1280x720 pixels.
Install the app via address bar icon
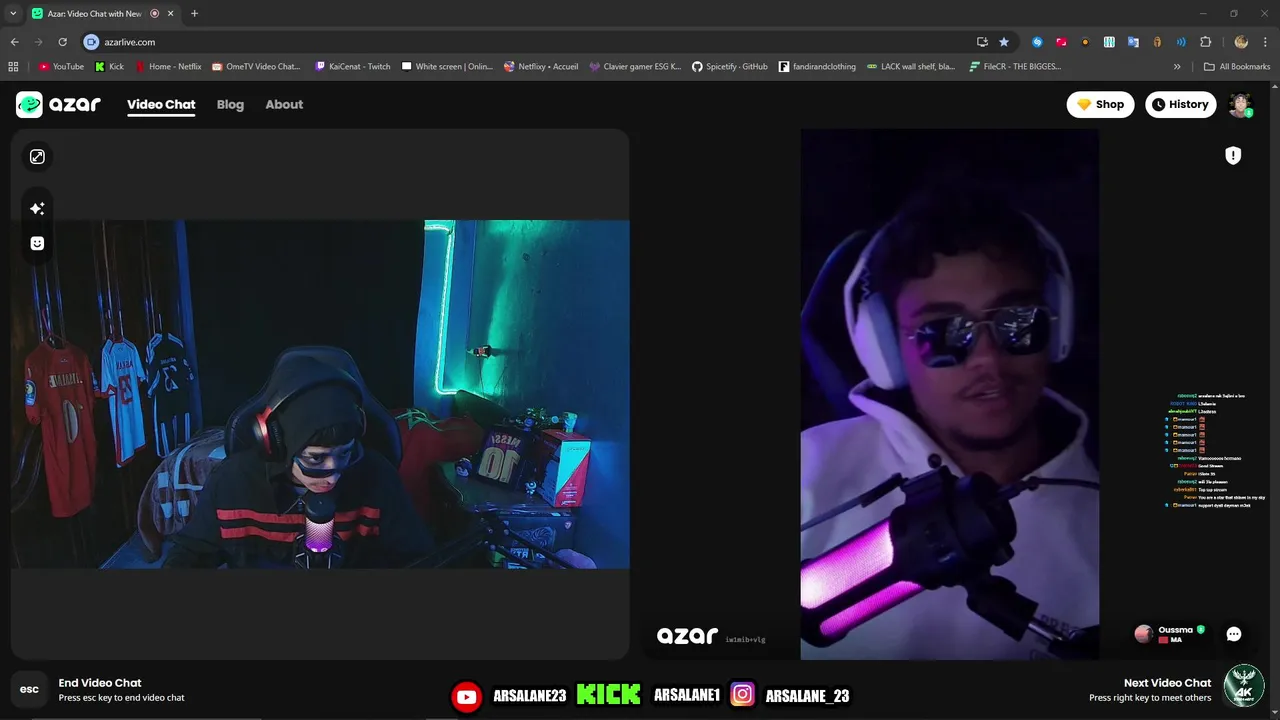coord(982,42)
